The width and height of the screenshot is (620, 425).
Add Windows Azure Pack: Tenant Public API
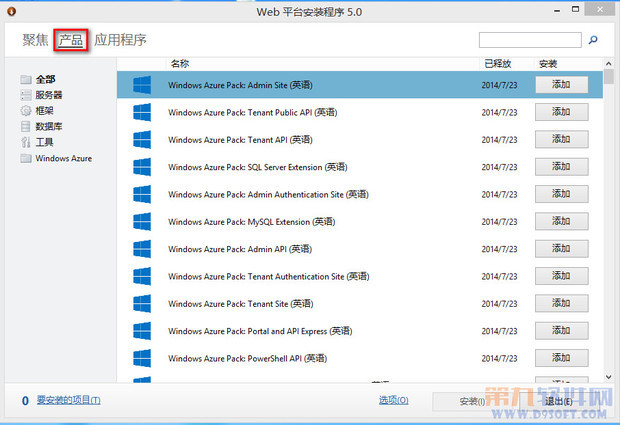click(561, 112)
